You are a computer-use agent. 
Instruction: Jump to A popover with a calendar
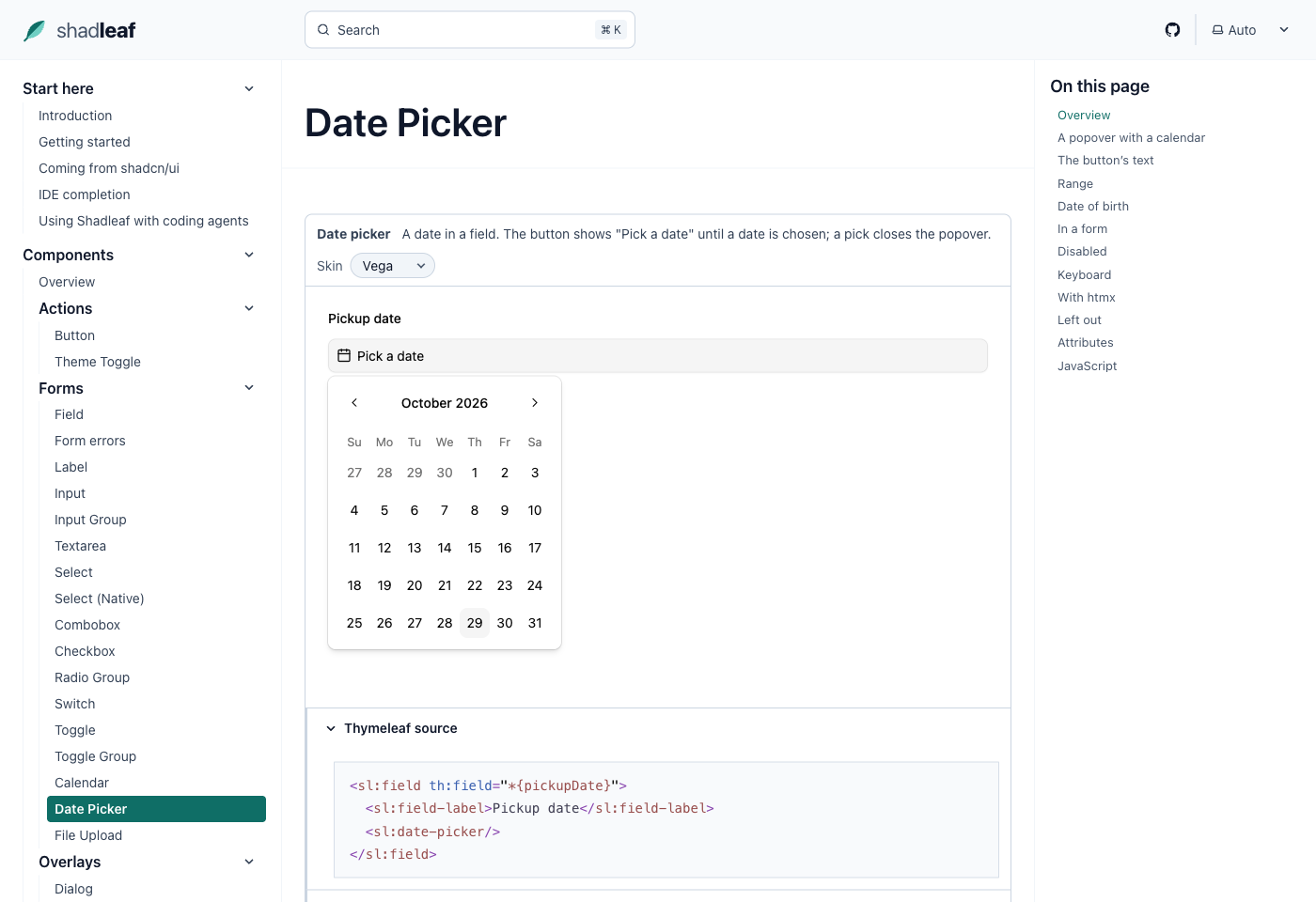pyautogui.click(x=1131, y=137)
